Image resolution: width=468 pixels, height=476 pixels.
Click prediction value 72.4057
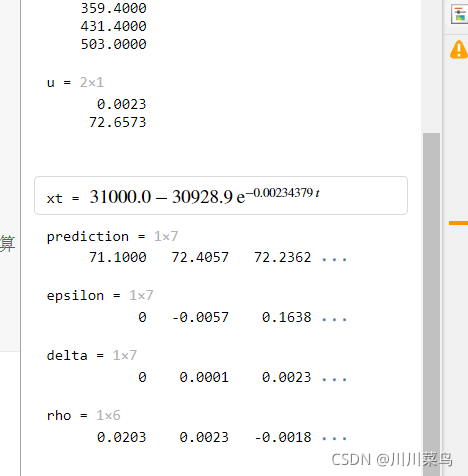pos(200,257)
